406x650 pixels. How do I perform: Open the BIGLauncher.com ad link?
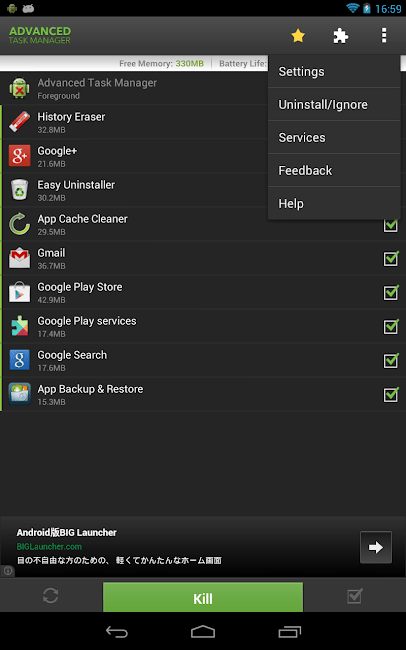point(49,546)
